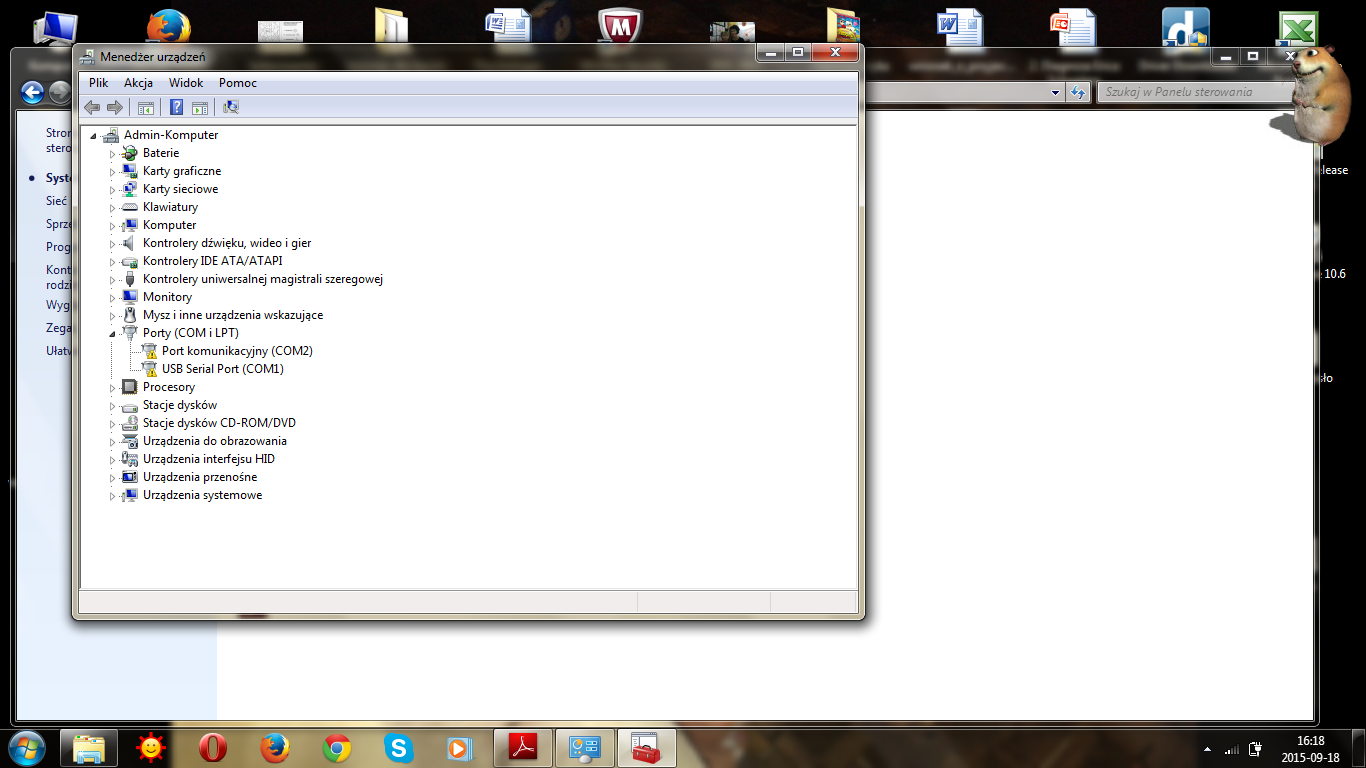Select Urządzenia przenośne row text

[x=200, y=477]
